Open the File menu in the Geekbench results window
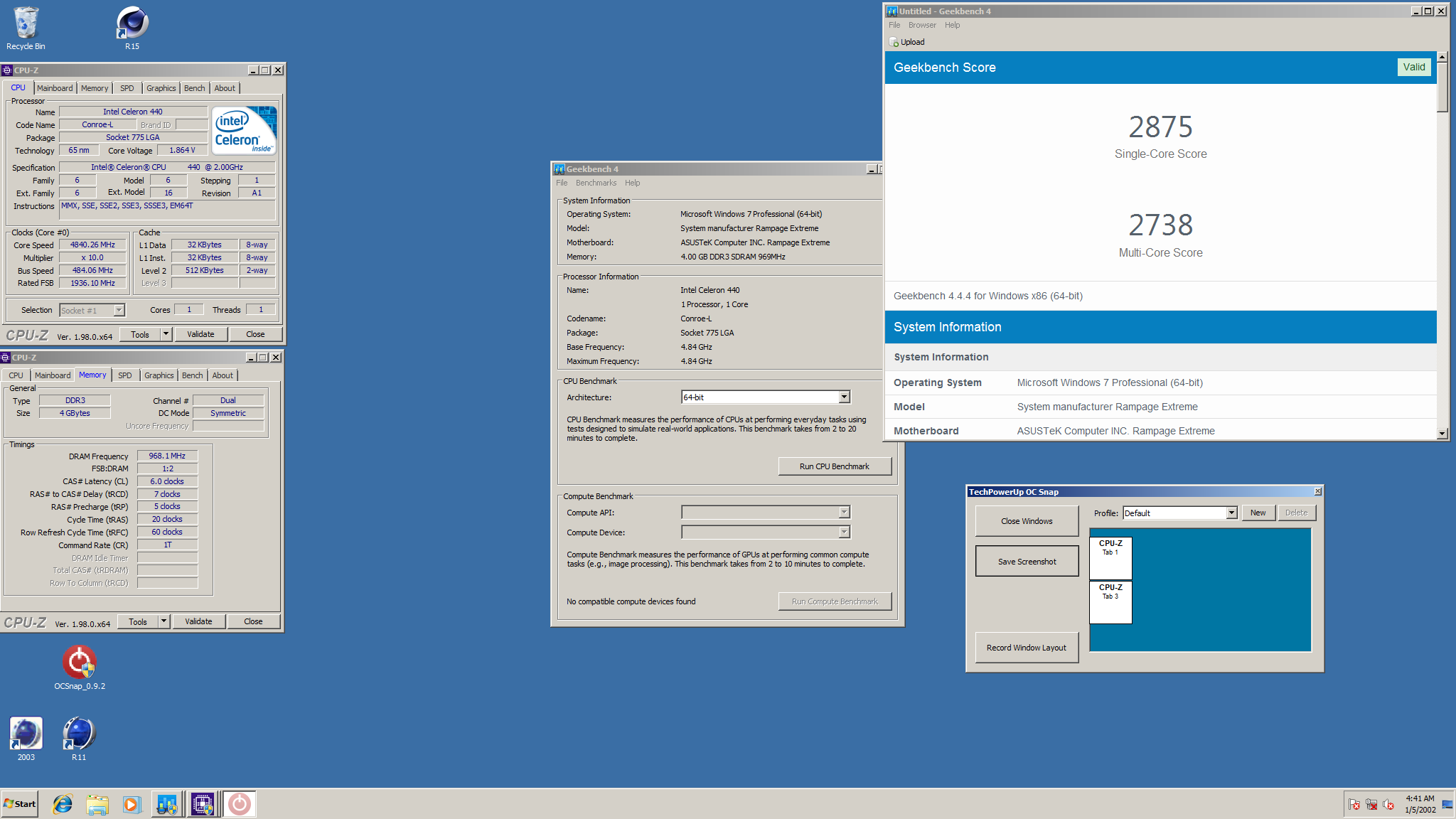The height and width of the screenshot is (819, 1456). pos(894,25)
